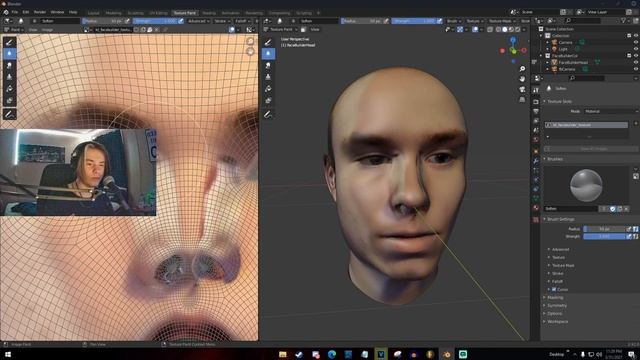Hide the Light object in outliner
This screenshot has width=640, height=360.
point(636,49)
